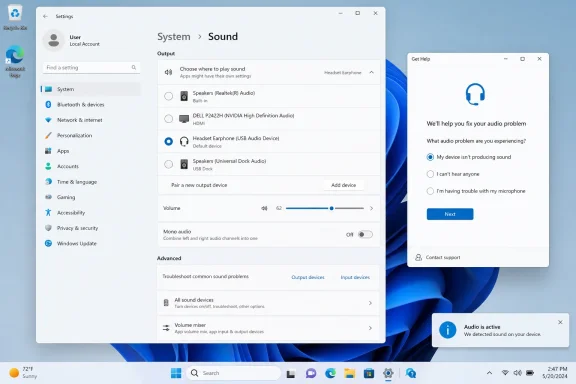Click the Settings gear taskbar icon
The height and width of the screenshot is (384, 576).
[388, 373]
